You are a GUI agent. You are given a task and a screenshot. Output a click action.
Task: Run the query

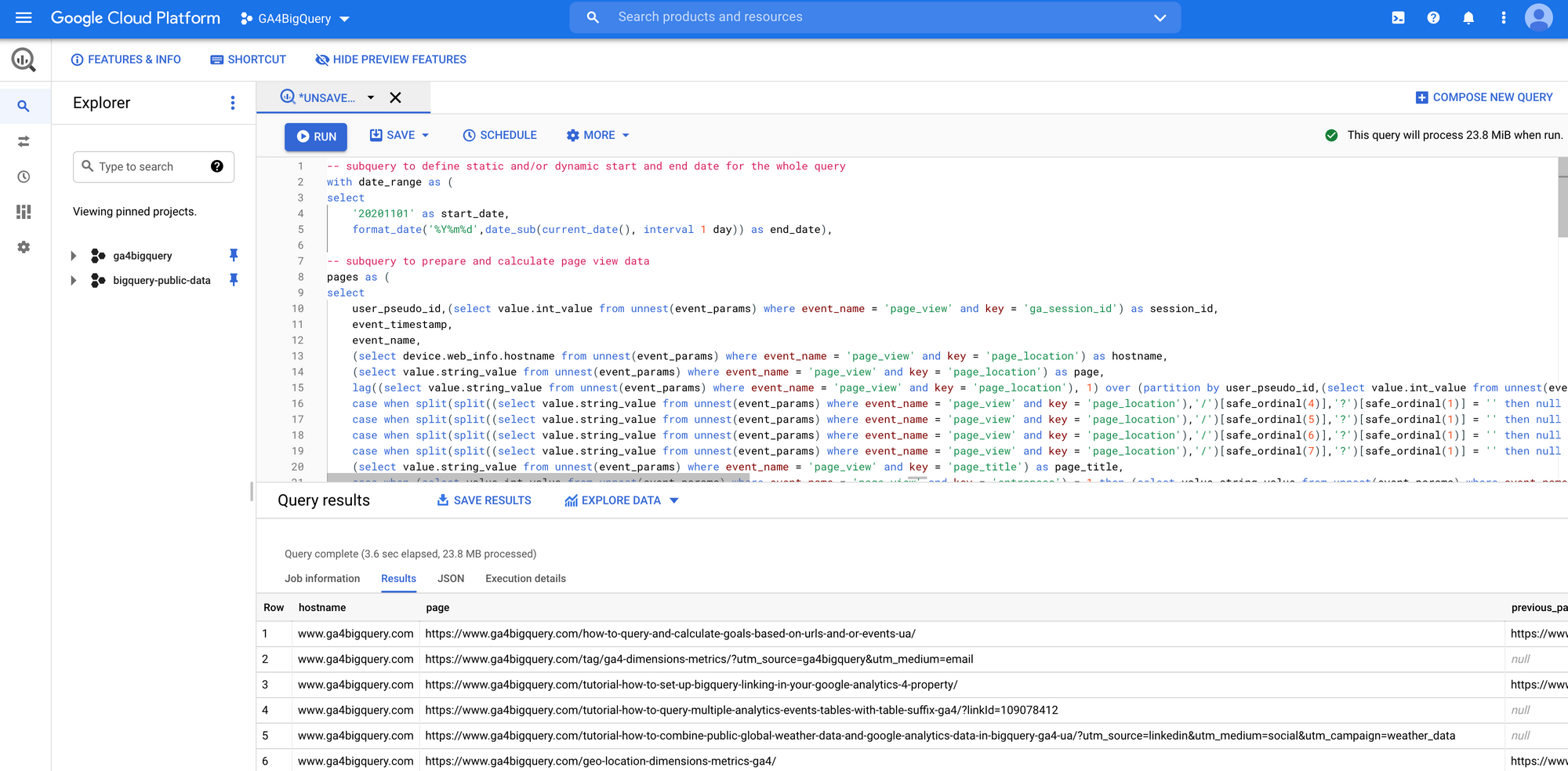pos(316,136)
